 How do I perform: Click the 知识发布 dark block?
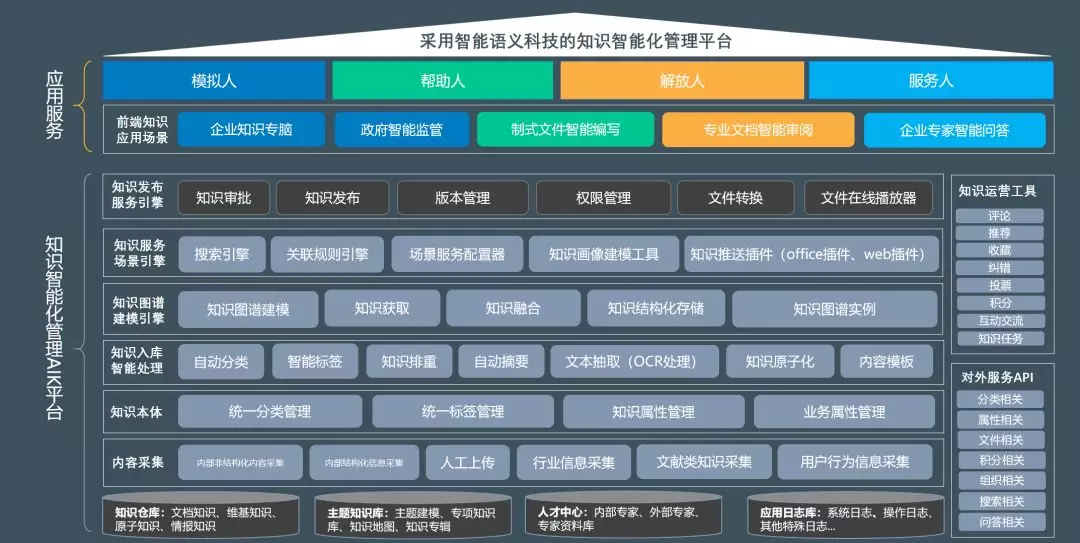pyautogui.click(x=332, y=198)
